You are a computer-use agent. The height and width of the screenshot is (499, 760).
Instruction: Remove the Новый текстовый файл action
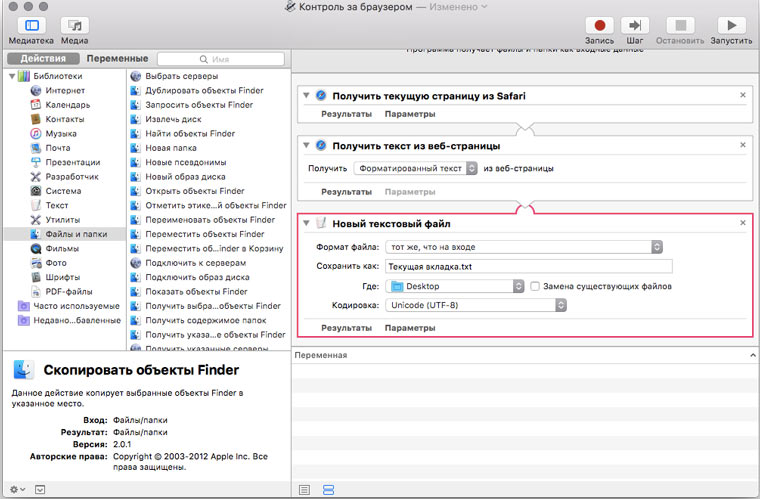click(742, 222)
